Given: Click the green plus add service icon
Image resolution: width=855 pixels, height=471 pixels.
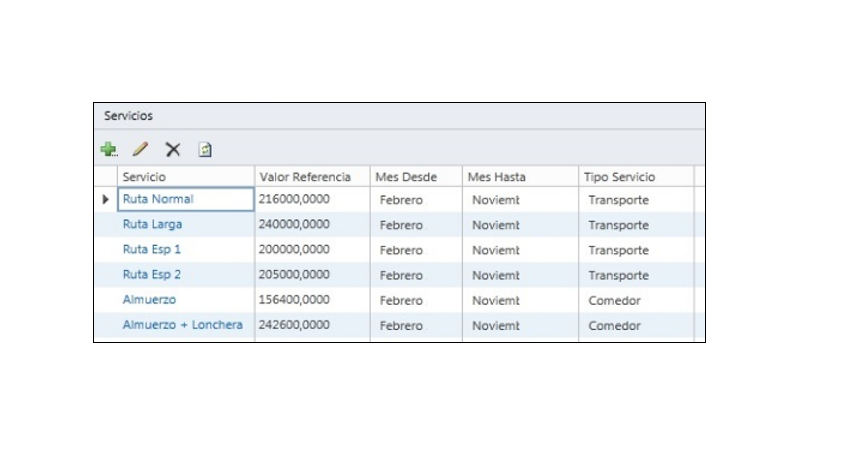Looking at the screenshot, I should pos(109,149).
